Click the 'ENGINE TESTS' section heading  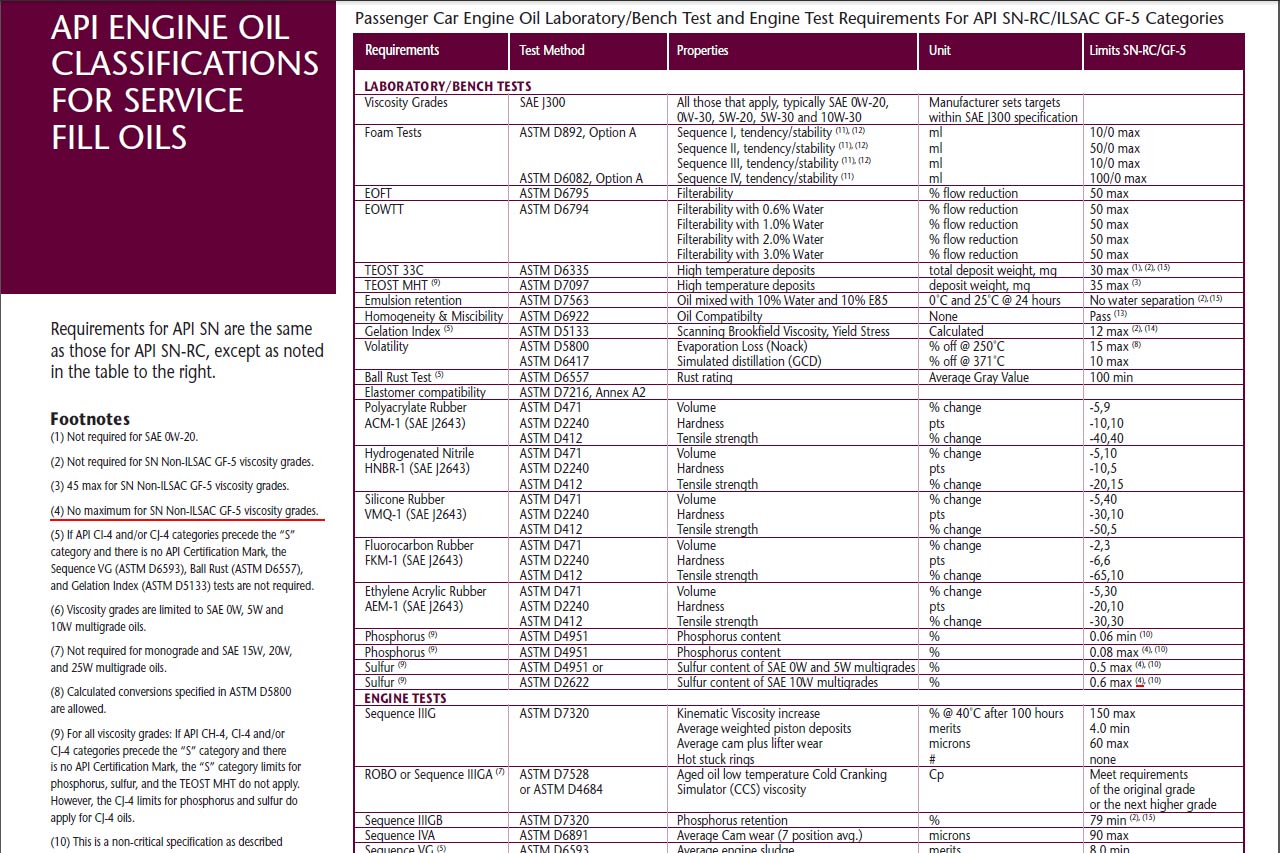pos(405,698)
